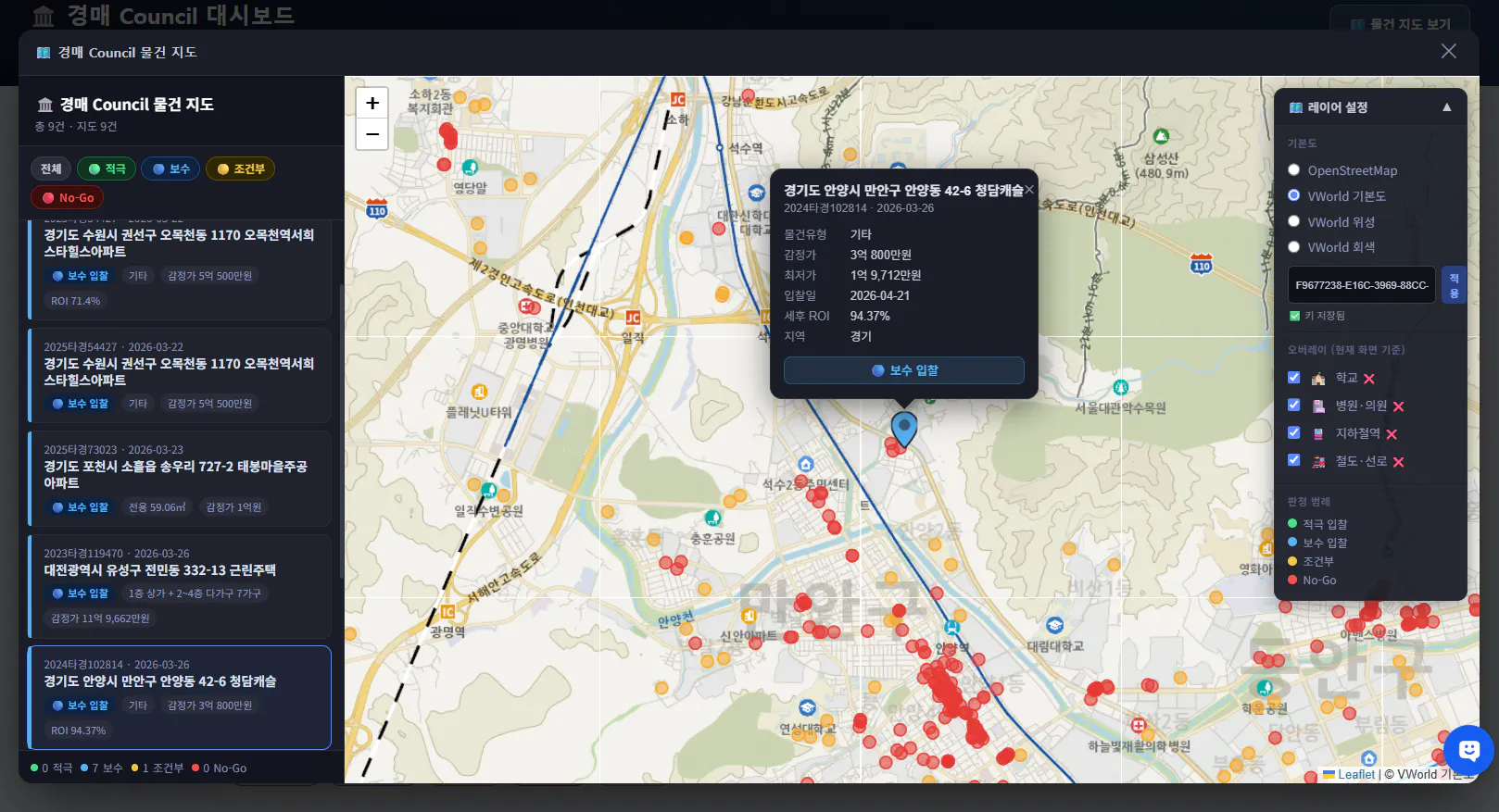Open the 포천시 소흘읍 송우리 727-2 listing
This screenshot has height=812, width=1499.
coord(180,478)
